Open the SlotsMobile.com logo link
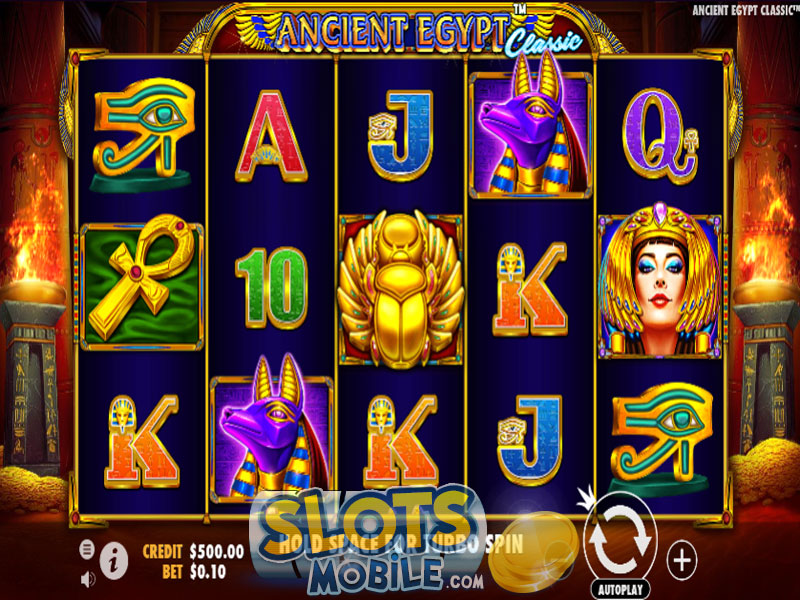This screenshot has height=600, width=800. pyautogui.click(x=368, y=543)
